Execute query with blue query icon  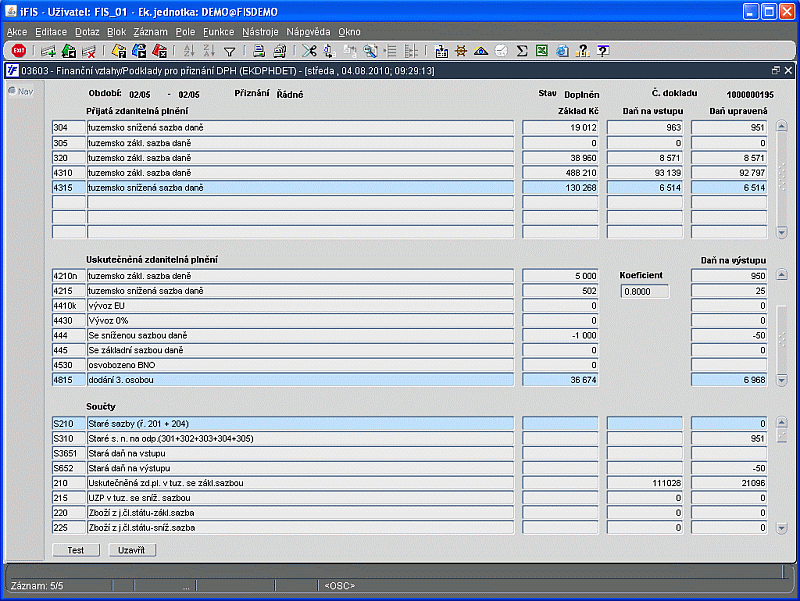point(139,51)
